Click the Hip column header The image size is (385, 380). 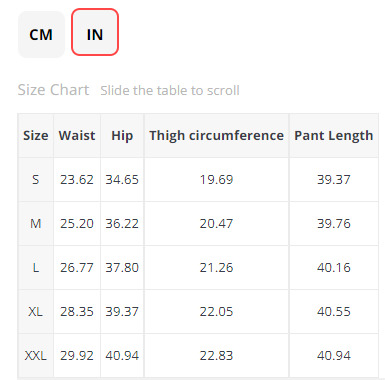click(122, 135)
